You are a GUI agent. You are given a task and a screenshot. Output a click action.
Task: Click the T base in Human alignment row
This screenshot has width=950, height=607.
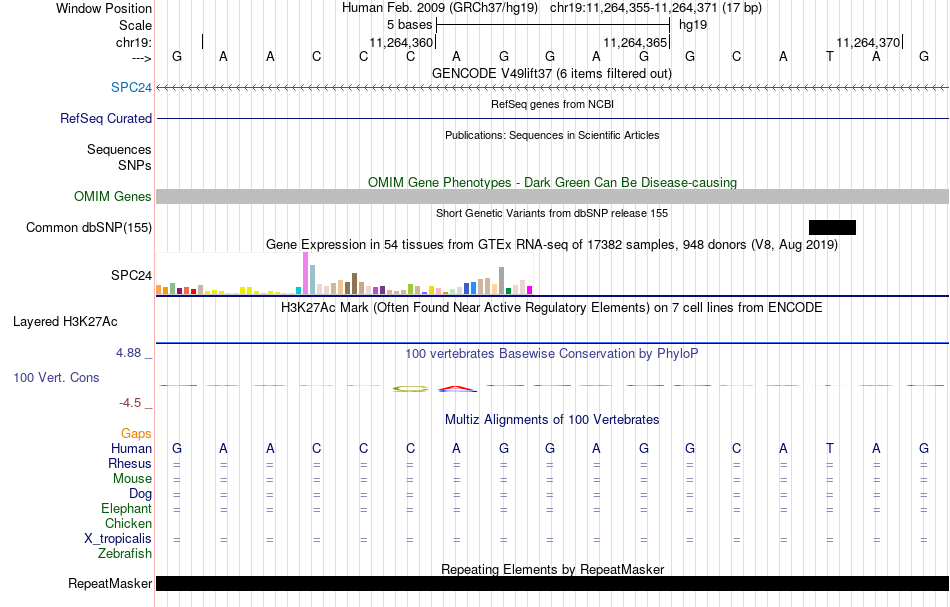tap(829, 448)
